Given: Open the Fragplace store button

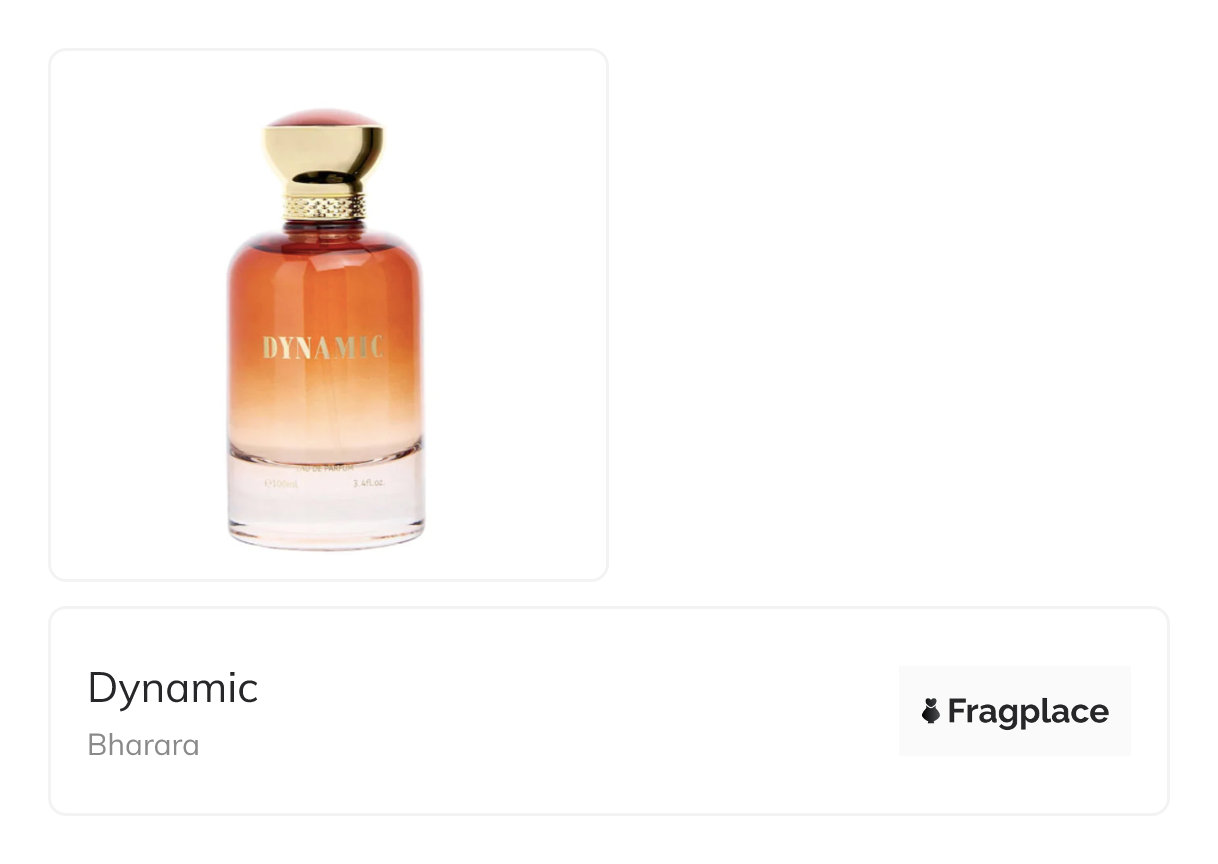Looking at the screenshot, I should [1014, 711].
